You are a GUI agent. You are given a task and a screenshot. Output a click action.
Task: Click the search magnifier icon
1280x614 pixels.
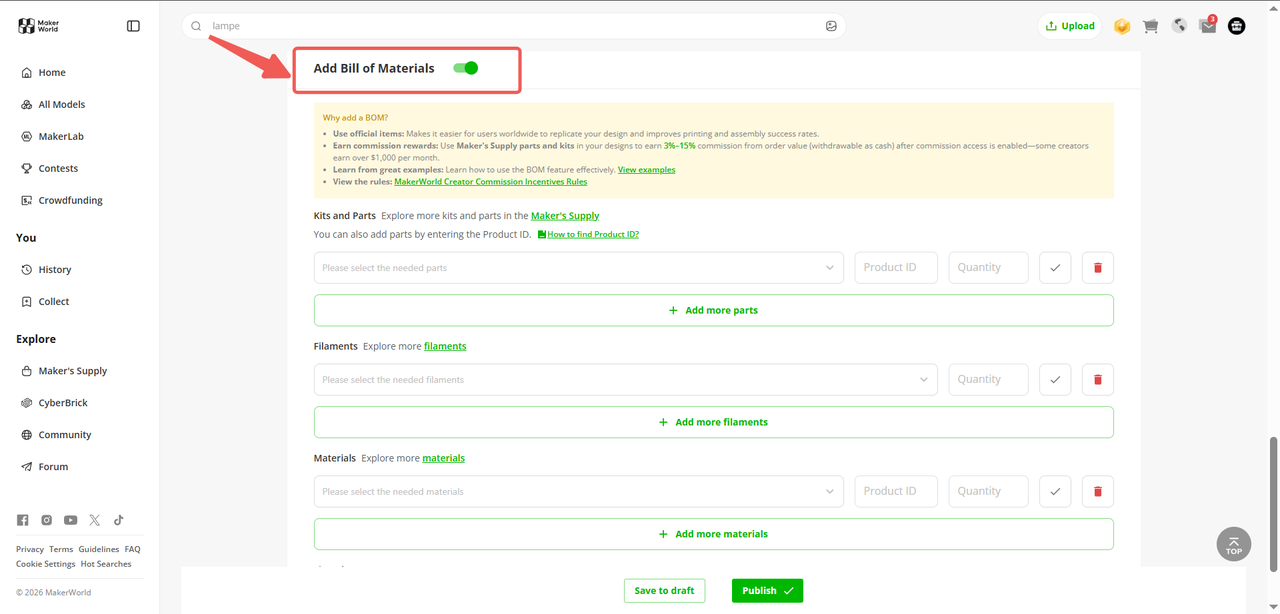(196, 26)
